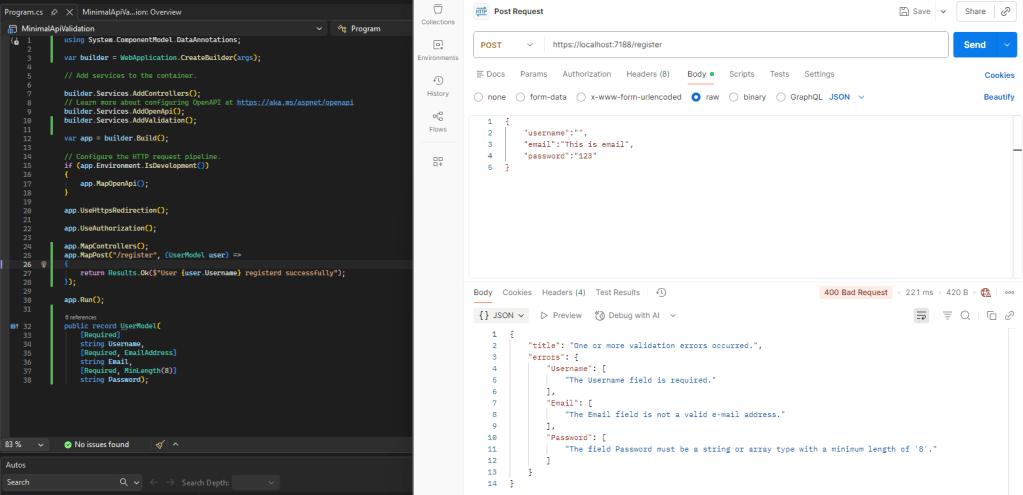
Task: Open the Environments sidebar panel
Action: click(437, 50)
